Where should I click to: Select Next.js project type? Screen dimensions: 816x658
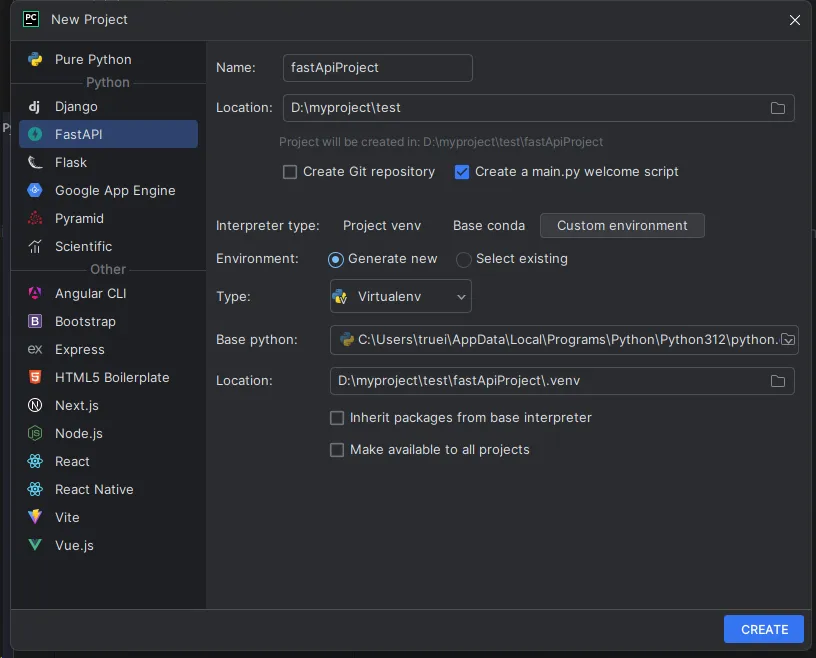(x=108, y=406)
